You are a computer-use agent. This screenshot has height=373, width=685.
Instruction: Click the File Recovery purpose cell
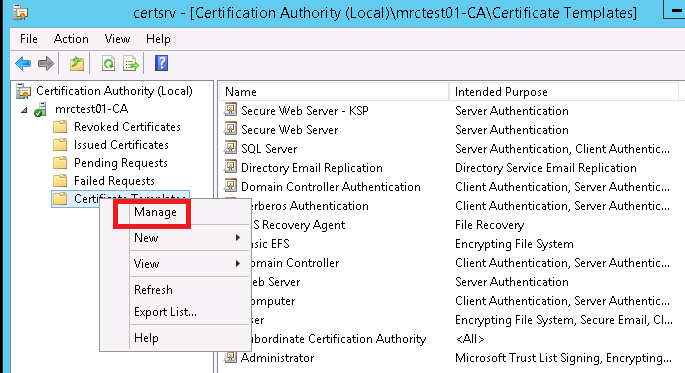pos(489,224)
